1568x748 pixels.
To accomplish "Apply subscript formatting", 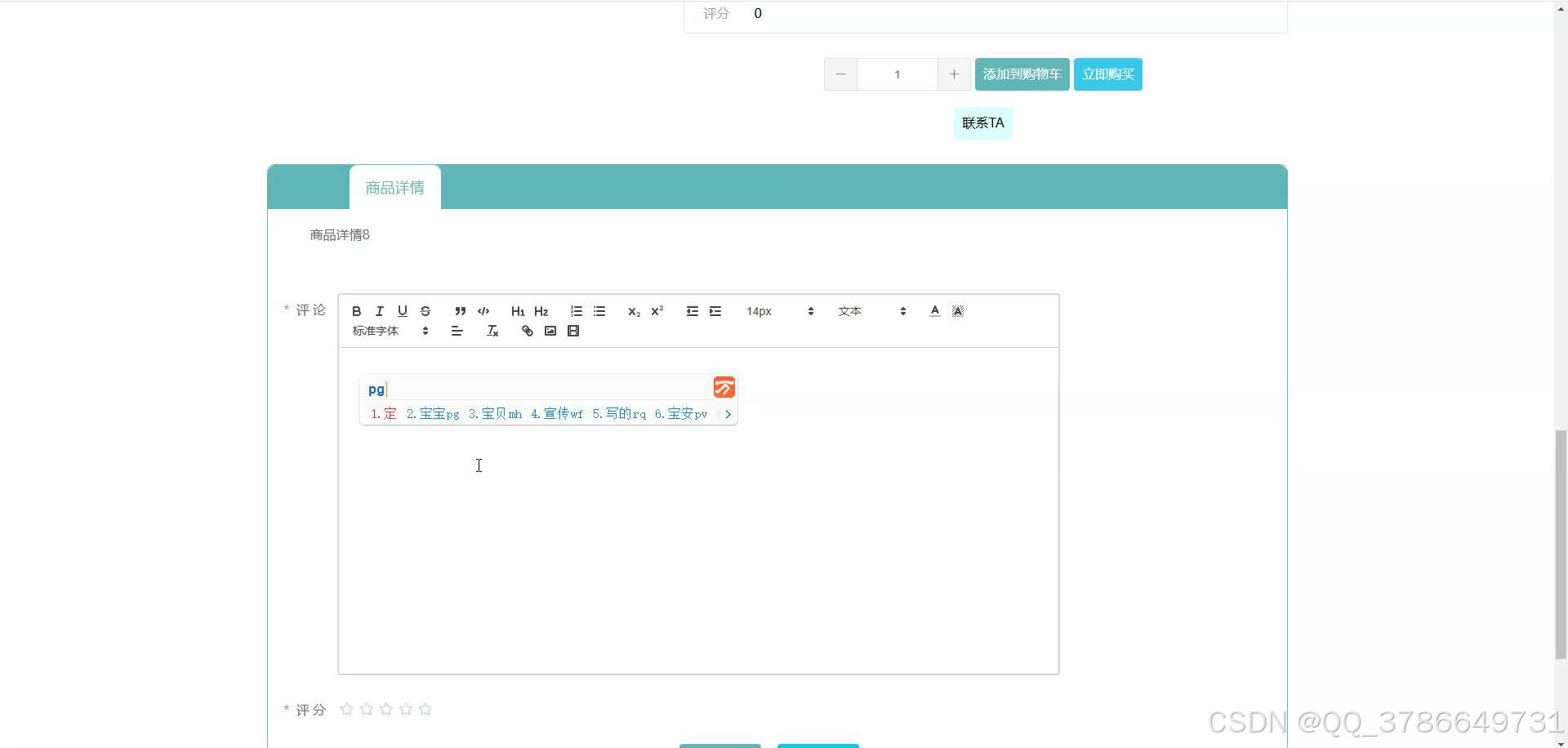I will point(634,311).
